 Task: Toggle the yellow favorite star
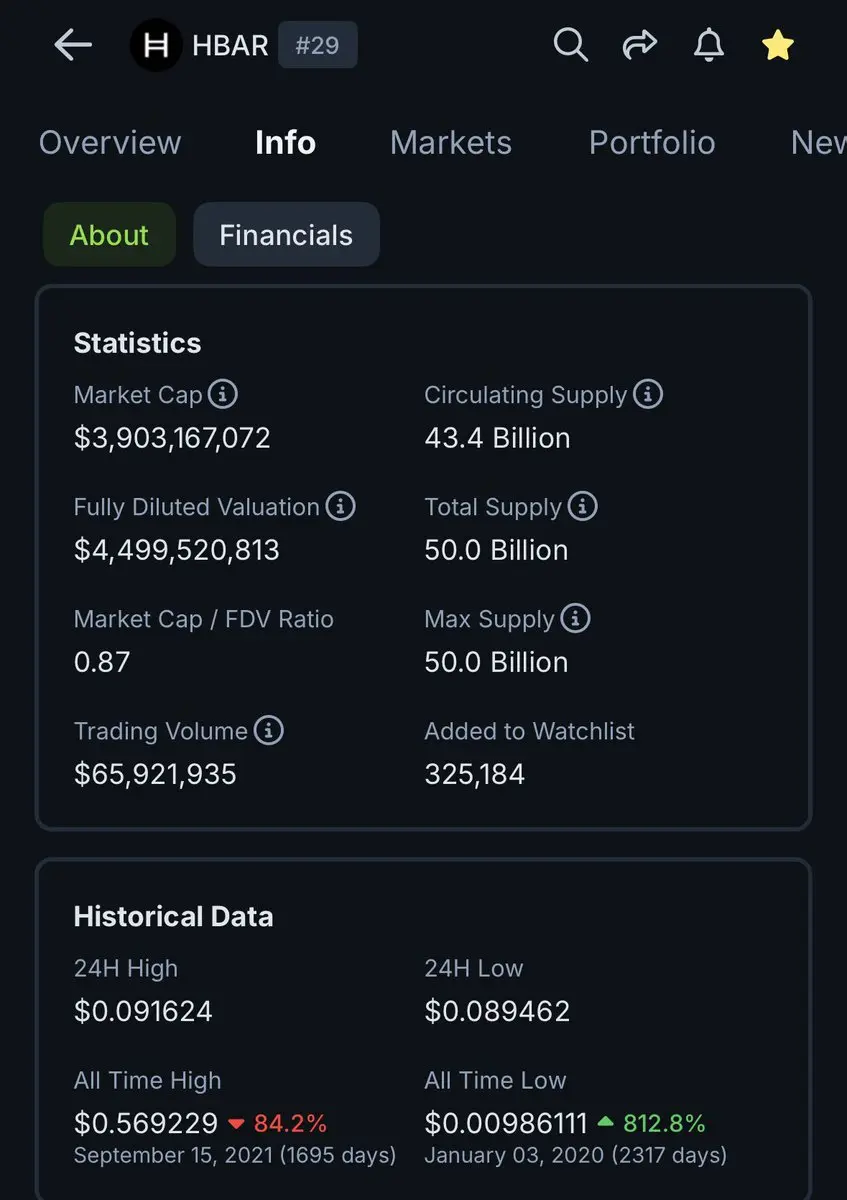point(778,45)
